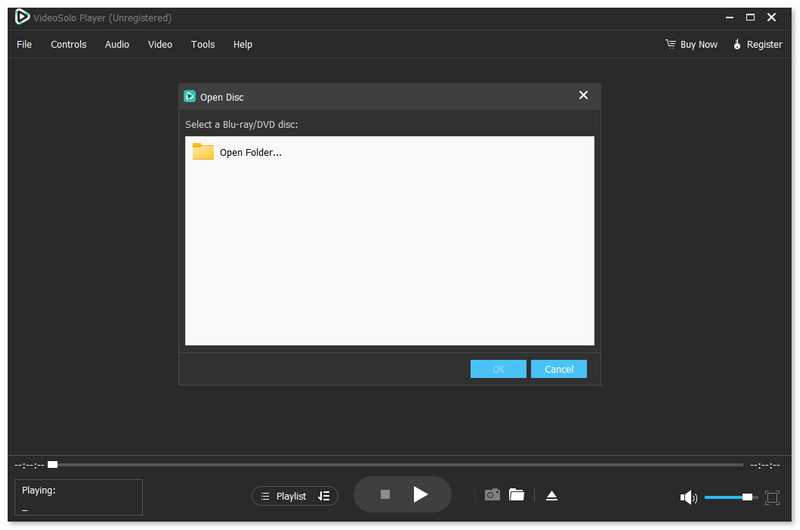The image size is (800, 530).
Task: Open the Tools menu
Action: 203,44
